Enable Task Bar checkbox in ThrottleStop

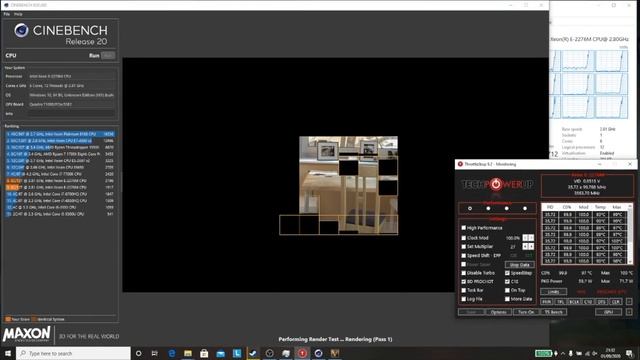[x=464, y=290]
